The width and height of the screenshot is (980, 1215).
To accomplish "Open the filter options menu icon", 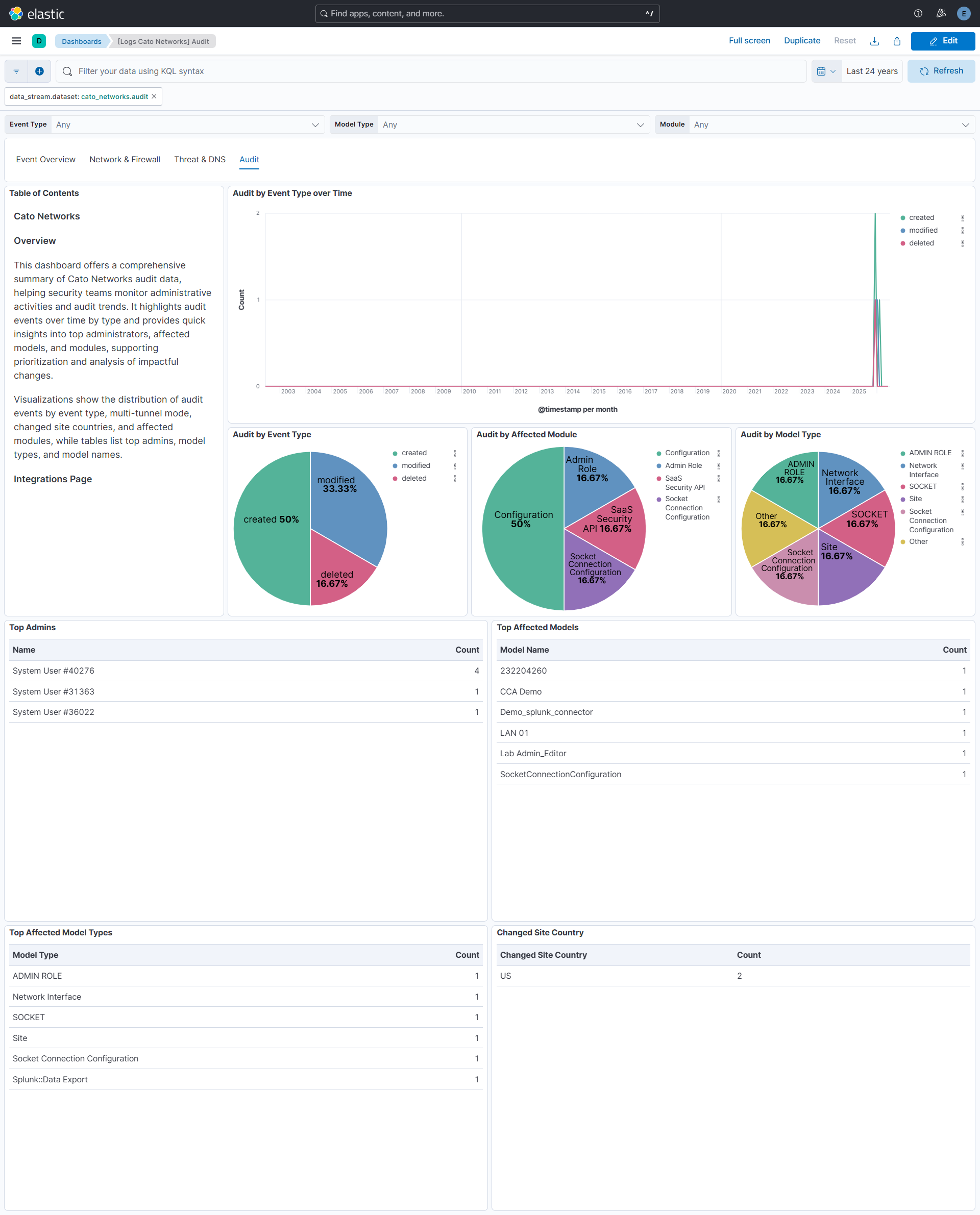I will (16, 71).
